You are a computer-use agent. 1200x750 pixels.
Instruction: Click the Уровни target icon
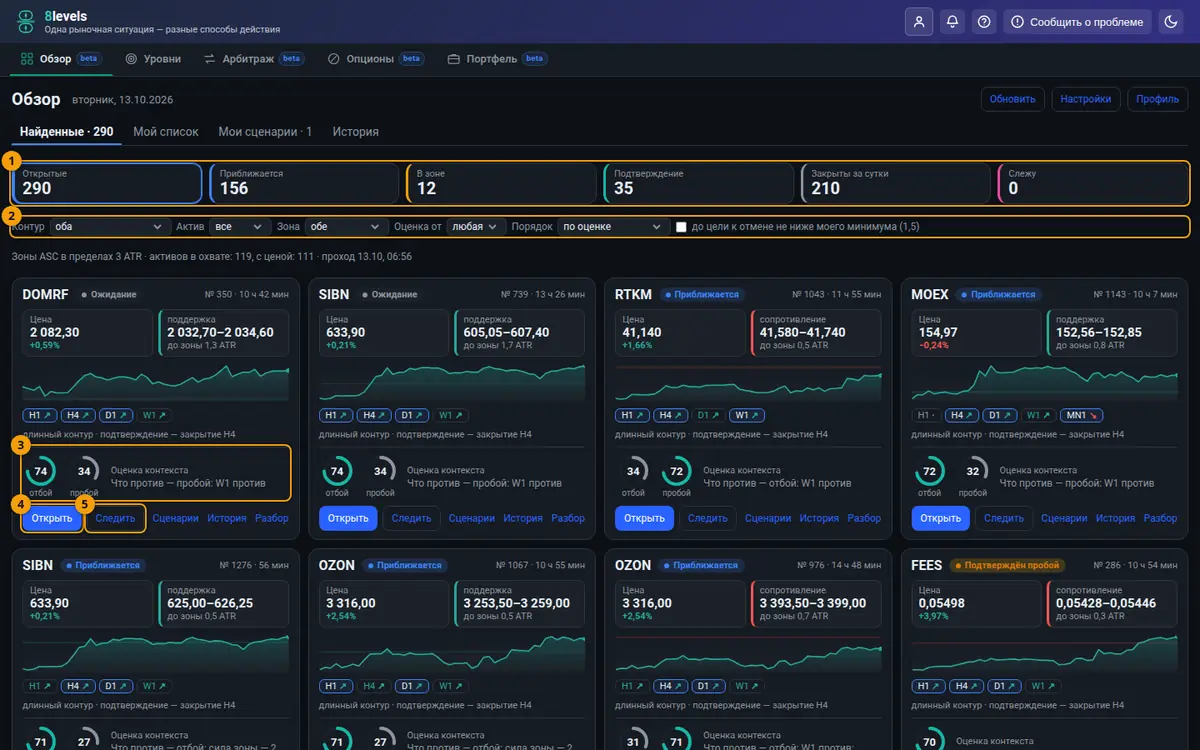coord(131,59)
